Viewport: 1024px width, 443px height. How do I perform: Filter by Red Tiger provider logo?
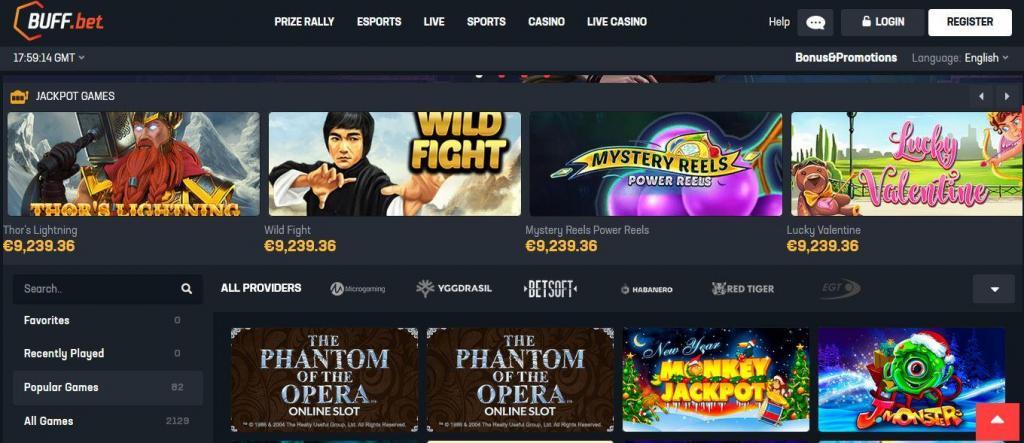pos(743,289)
